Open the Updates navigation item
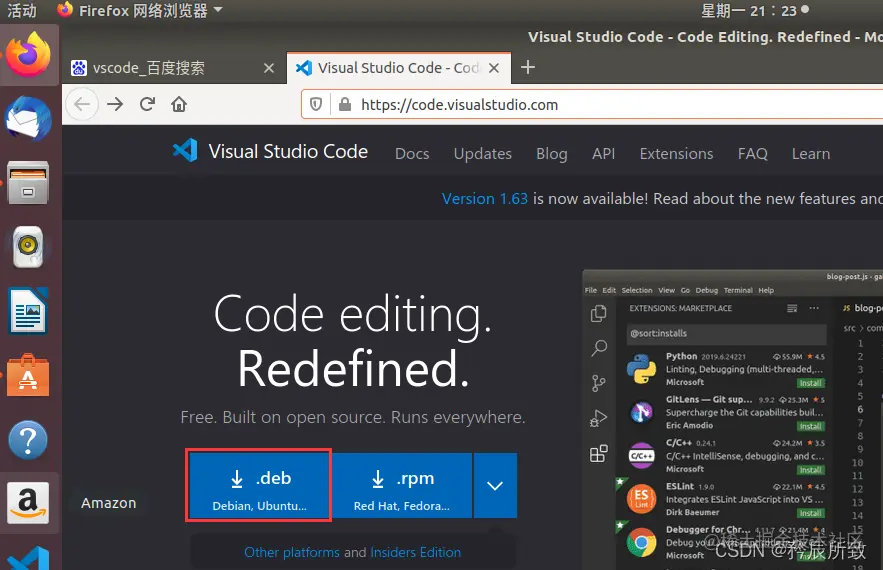Image resolution: width=883 pixels, height=570 pixels. point(483,153)
